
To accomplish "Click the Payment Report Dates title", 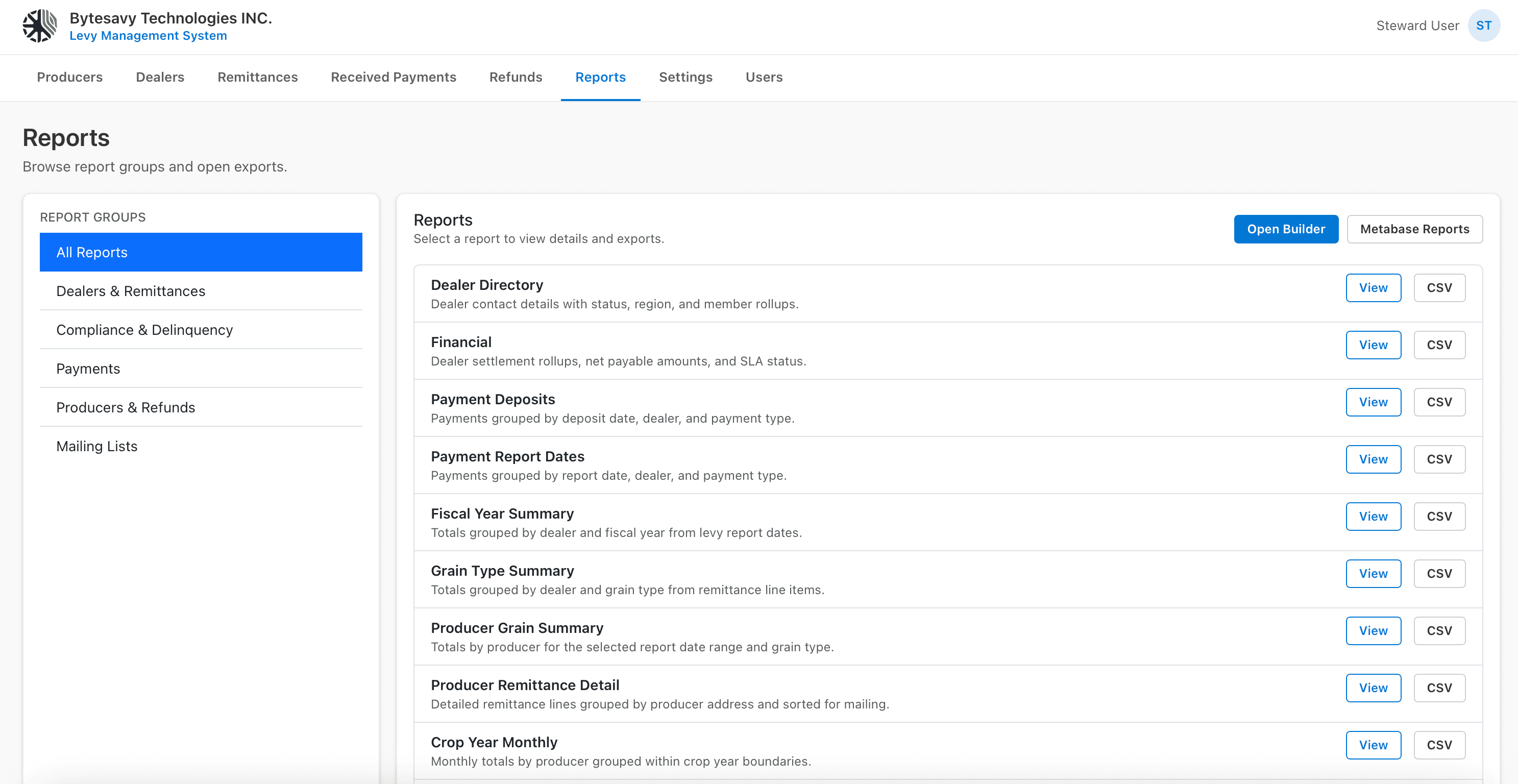I will point(507,457).
